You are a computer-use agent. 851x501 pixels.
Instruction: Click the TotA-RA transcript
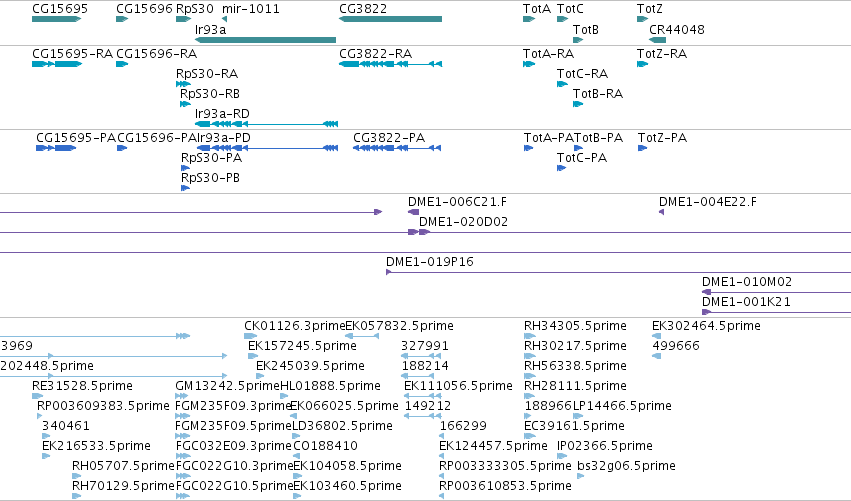tap(529, 64)
